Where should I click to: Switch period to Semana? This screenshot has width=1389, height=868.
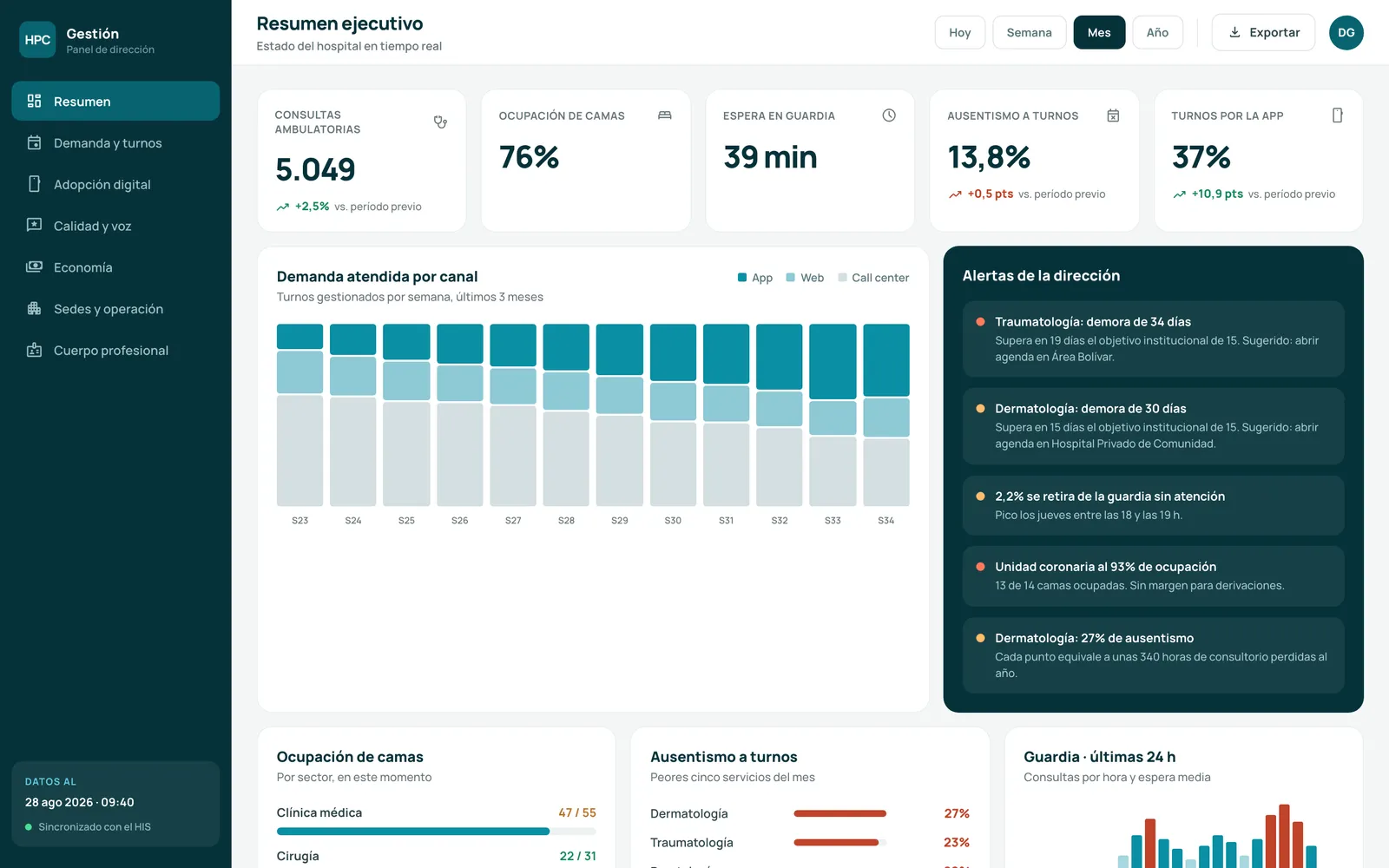coord(1030,32)
